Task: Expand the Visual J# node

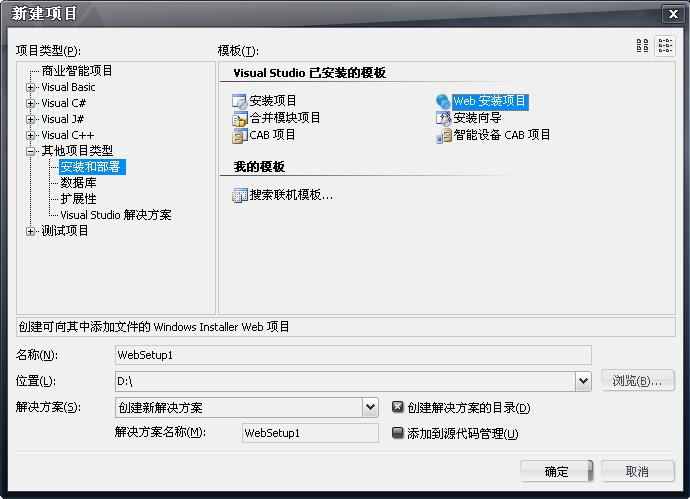Action: [30, 119]
